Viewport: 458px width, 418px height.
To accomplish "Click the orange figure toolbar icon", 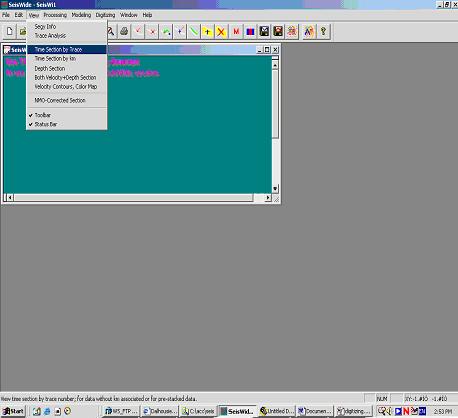I will tap(292, 32).
